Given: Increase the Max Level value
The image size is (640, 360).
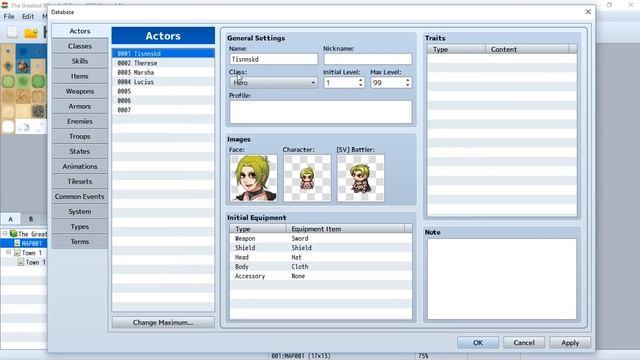Looking at the screenshot, I should 407,80.
